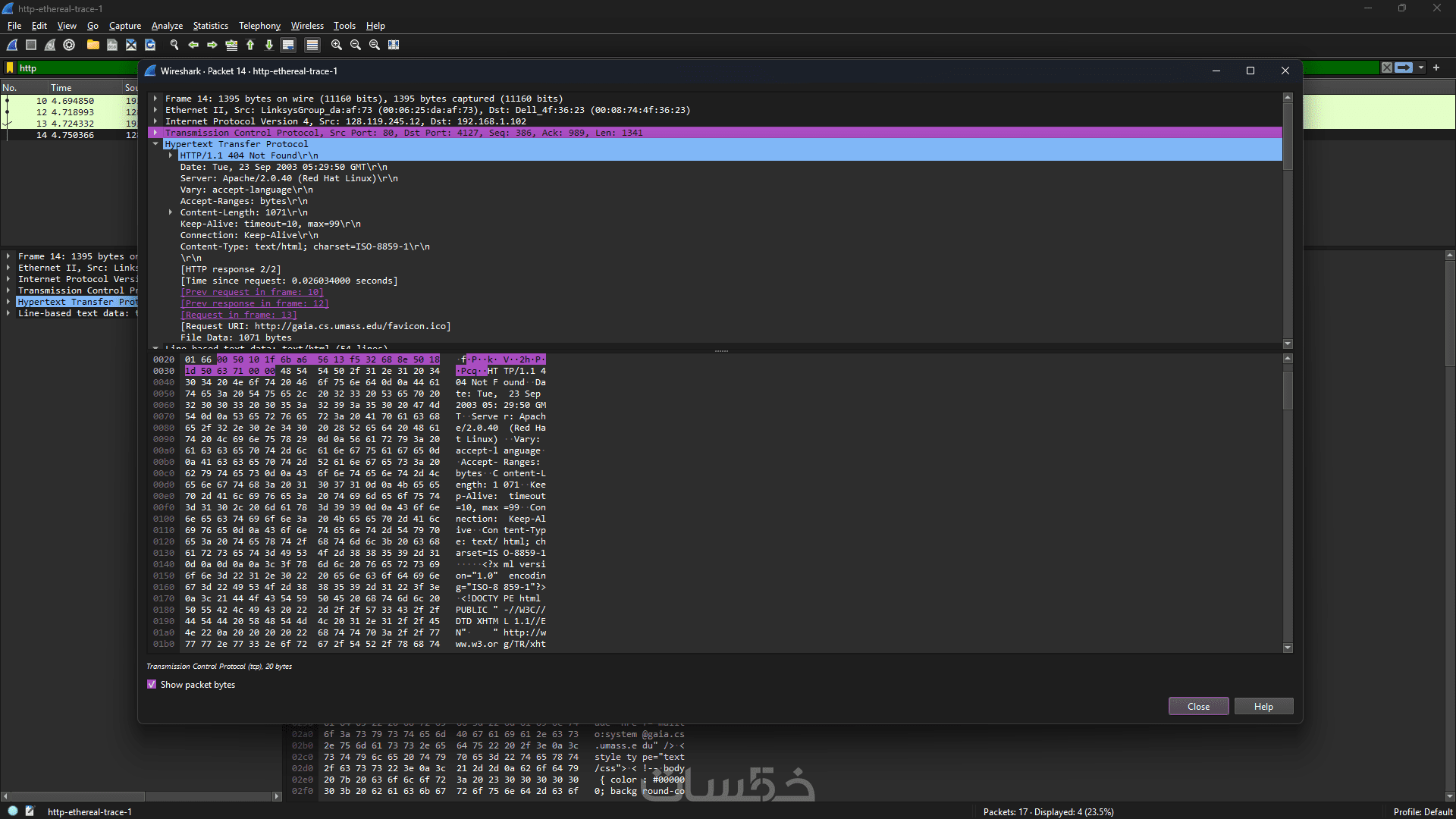Expand the Frame 14 details row

click(x=155, y=99)
